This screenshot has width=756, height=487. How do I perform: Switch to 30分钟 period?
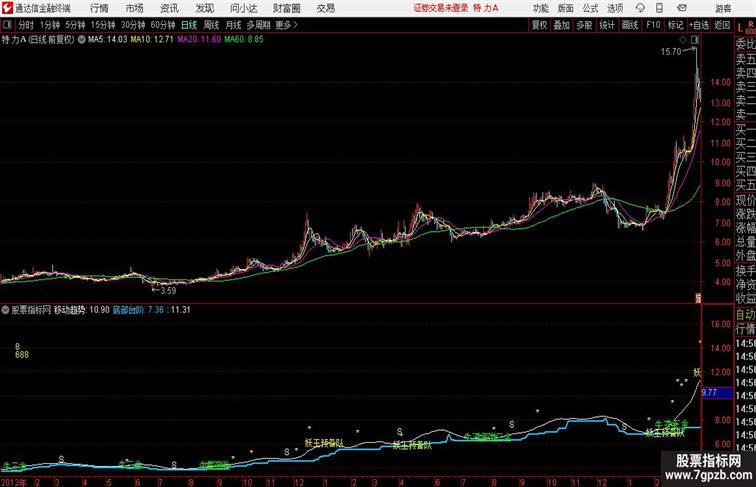133,25
